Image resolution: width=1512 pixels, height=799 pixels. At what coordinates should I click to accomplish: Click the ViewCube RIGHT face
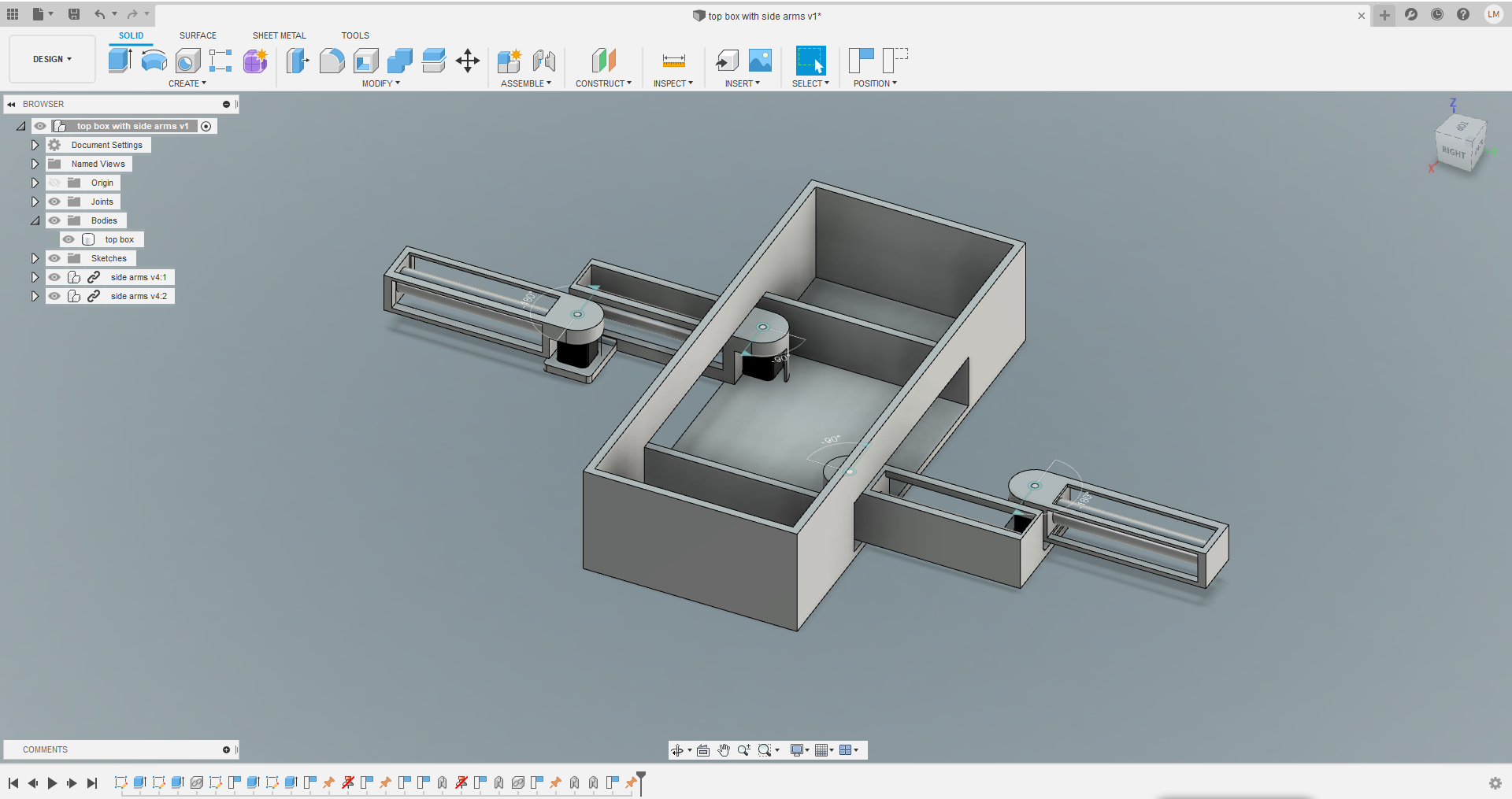click(x=1454, y=152)
